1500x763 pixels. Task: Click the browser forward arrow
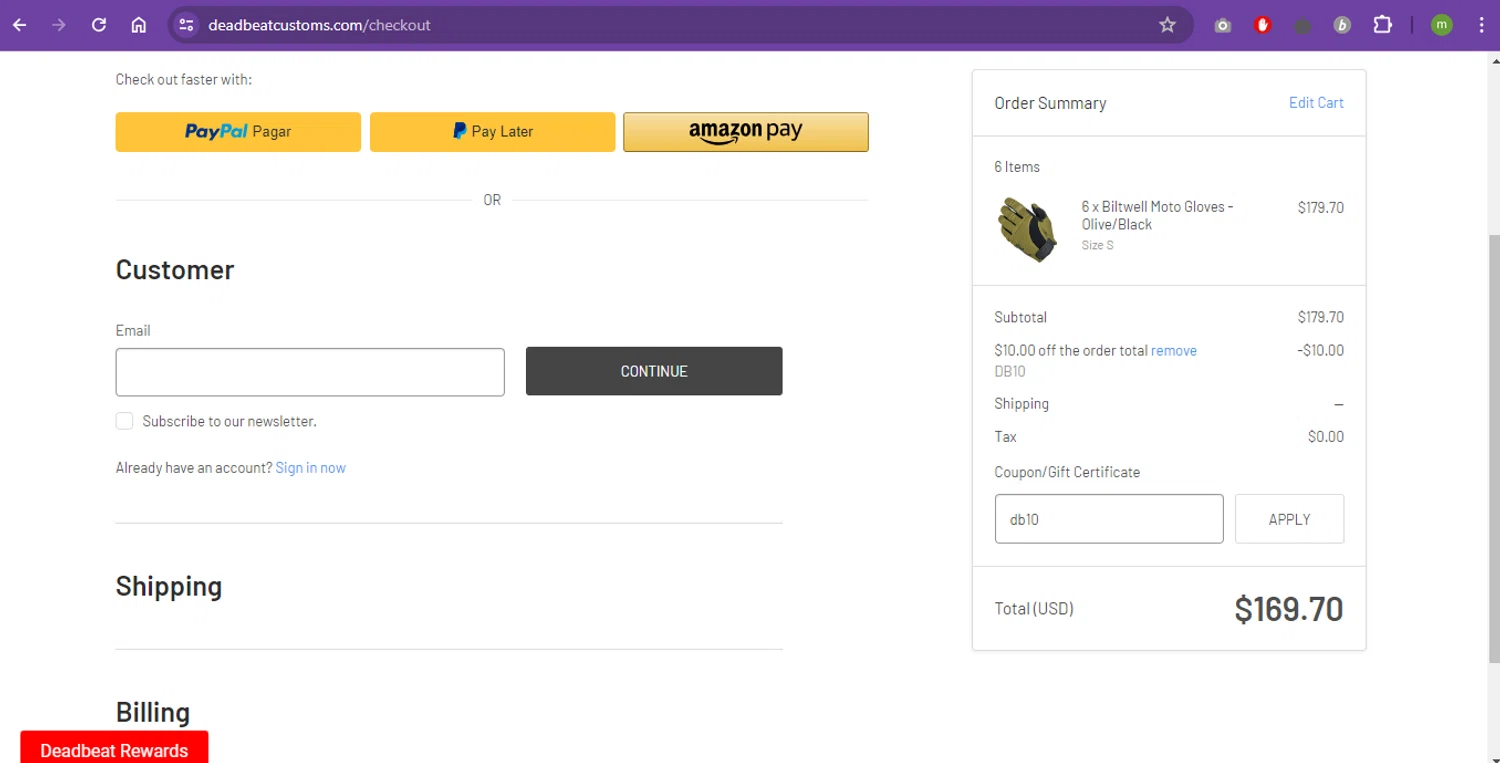[59, 25]
